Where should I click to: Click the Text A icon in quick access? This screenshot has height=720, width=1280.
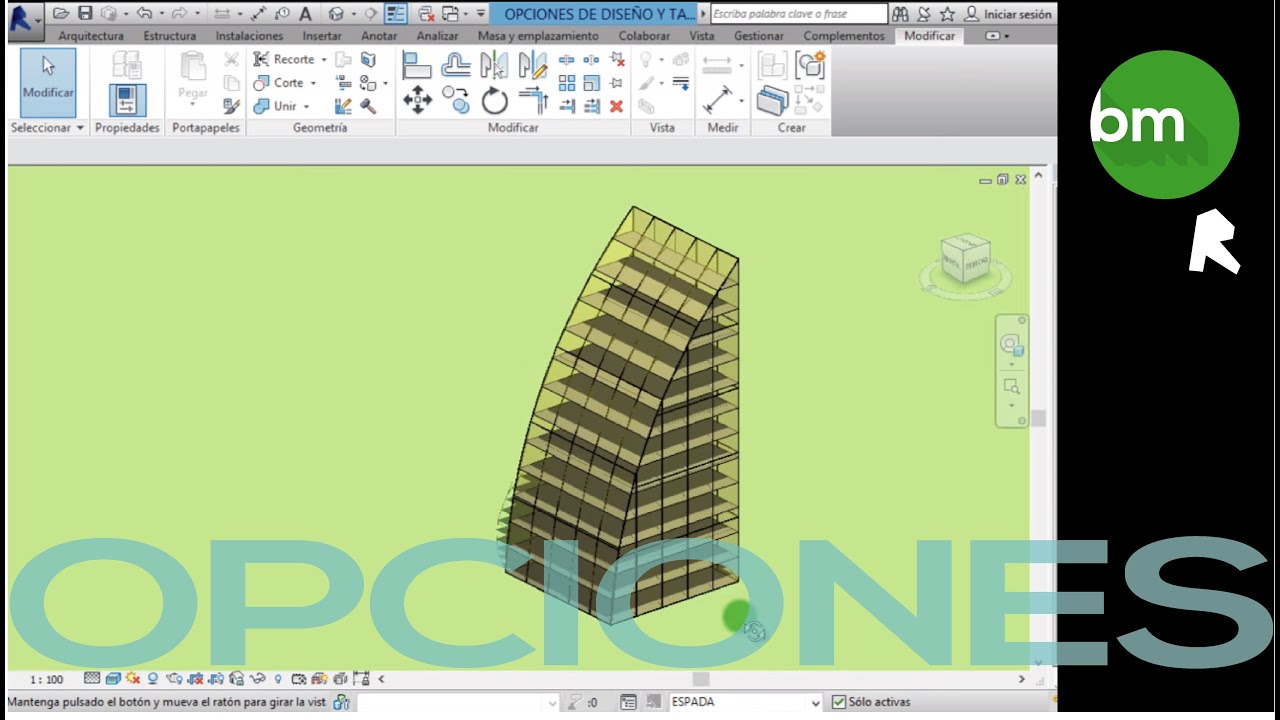coord(306,13)
